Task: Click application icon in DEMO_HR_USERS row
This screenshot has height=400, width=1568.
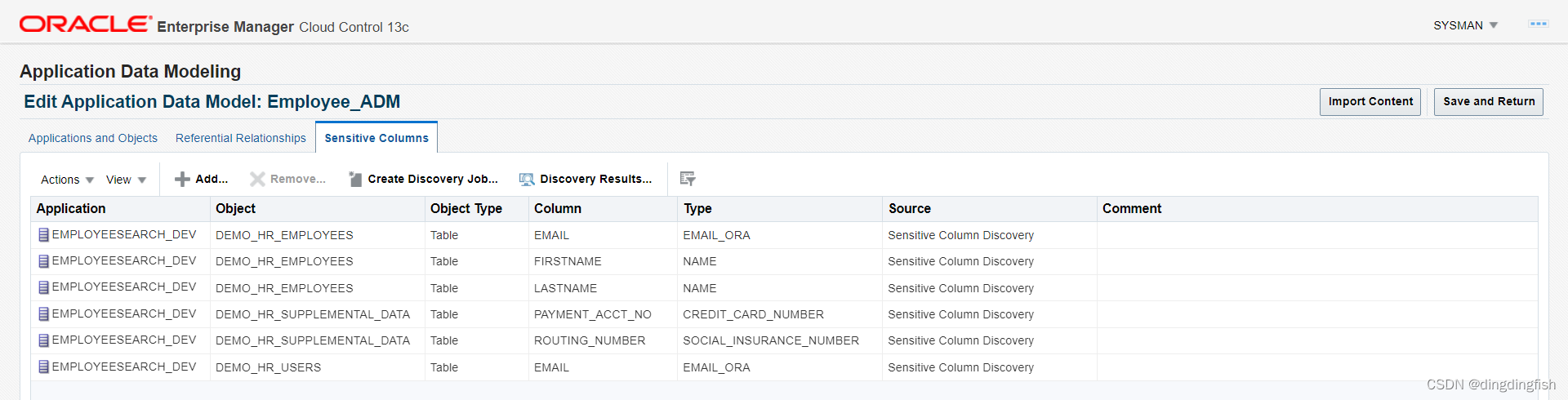Action: click(x=44, y=367)
